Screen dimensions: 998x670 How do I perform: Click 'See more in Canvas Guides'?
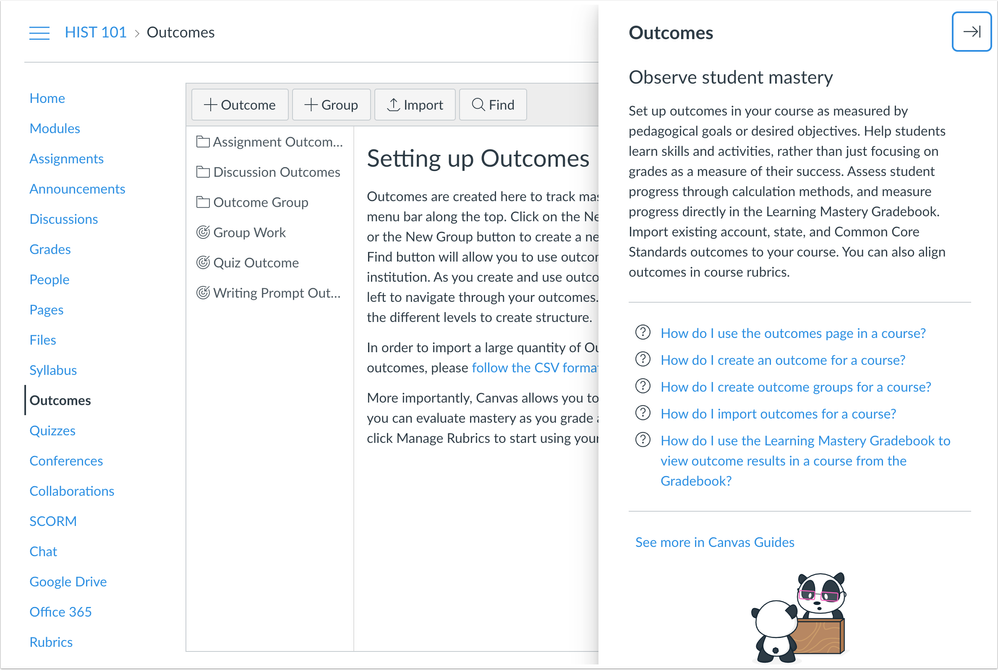click(x=714, y=541)
